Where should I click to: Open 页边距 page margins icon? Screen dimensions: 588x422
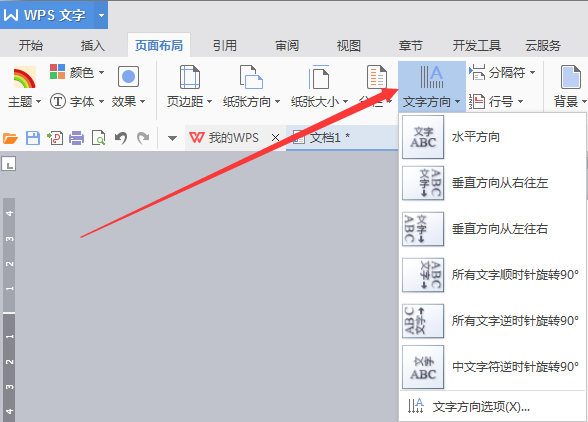190,77
